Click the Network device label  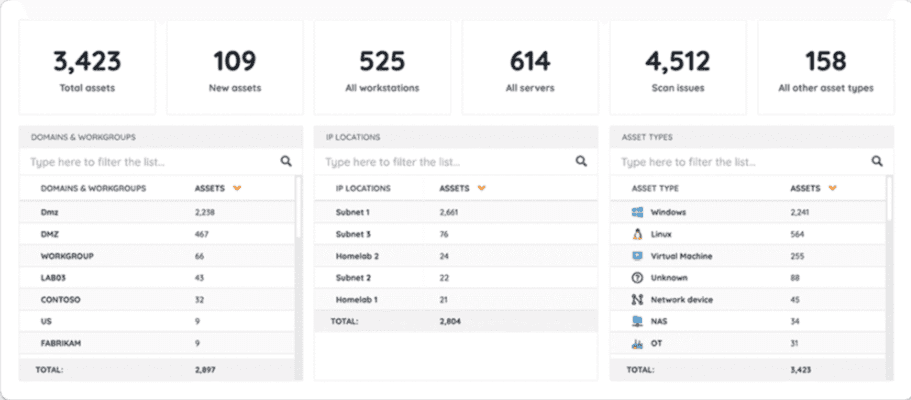682,300
